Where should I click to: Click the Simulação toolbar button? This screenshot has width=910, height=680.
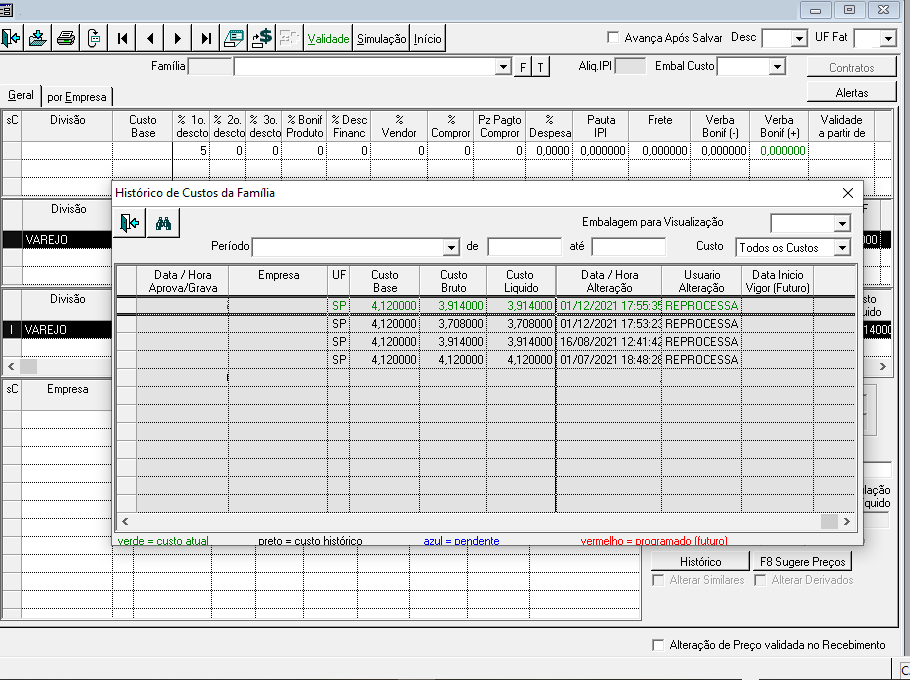tap(381, 38)
